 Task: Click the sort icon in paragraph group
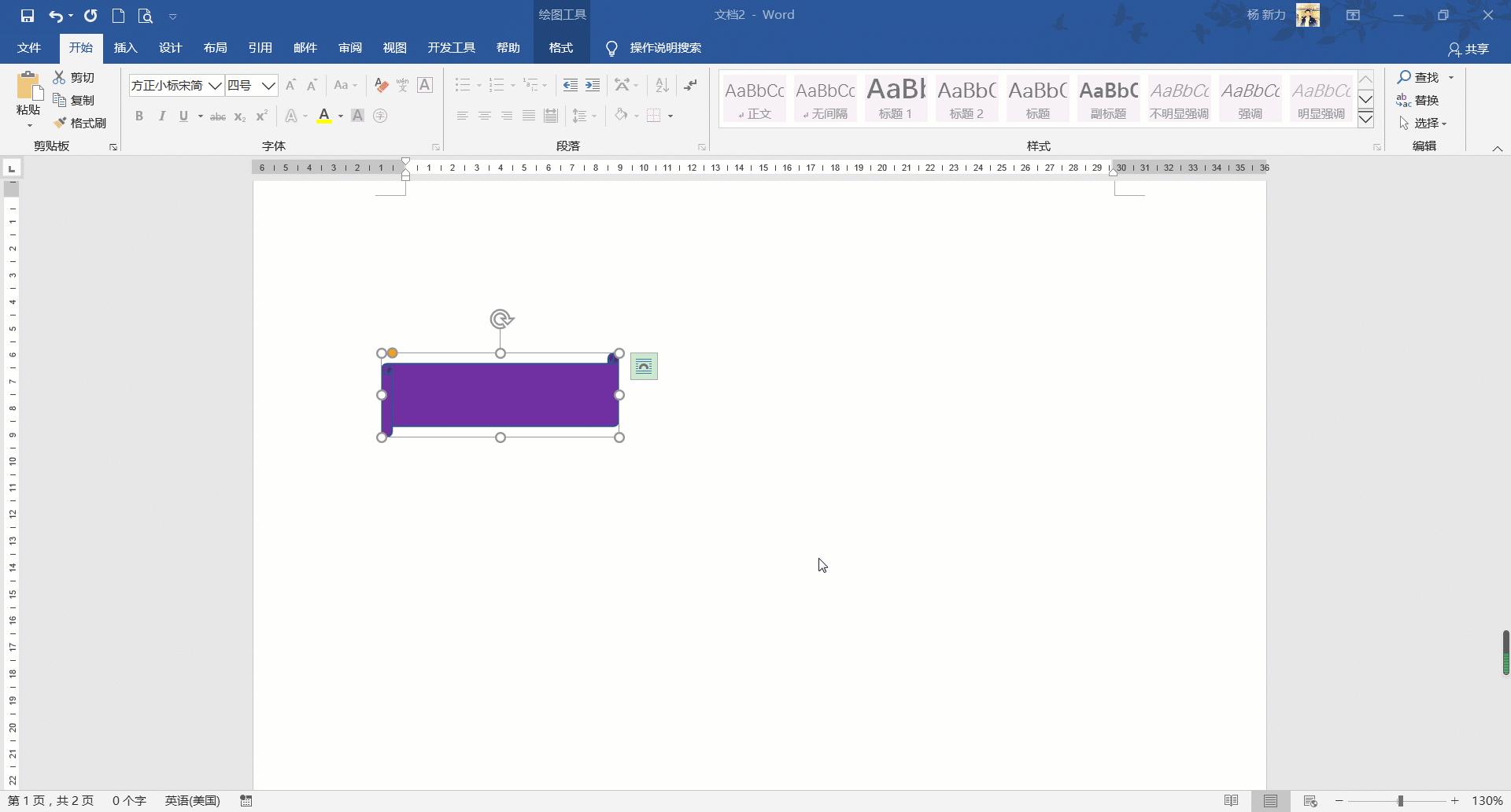click(x=662, y=85)
